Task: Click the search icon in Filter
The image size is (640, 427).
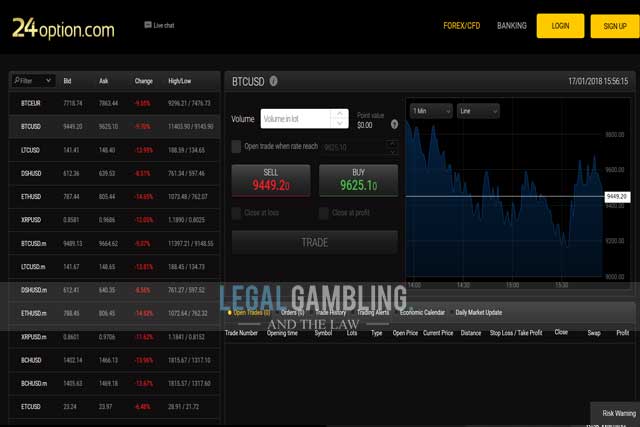Action: coord(17,80)
